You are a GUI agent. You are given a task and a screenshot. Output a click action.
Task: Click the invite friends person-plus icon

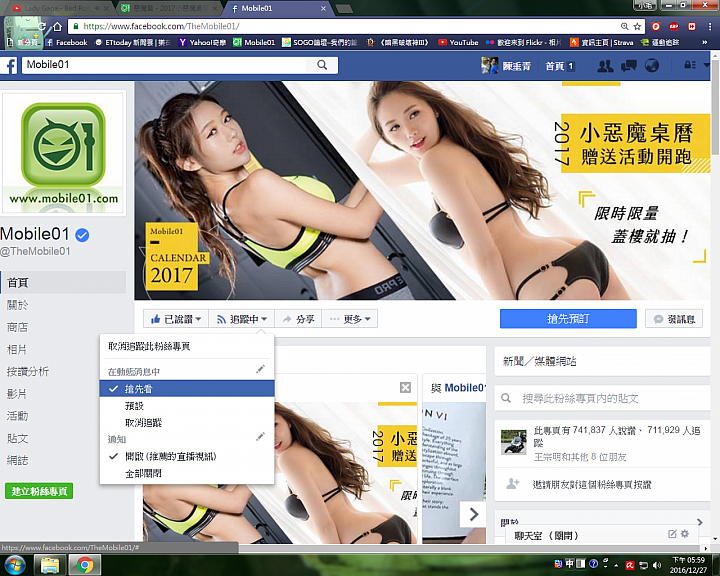coord(512,484)
